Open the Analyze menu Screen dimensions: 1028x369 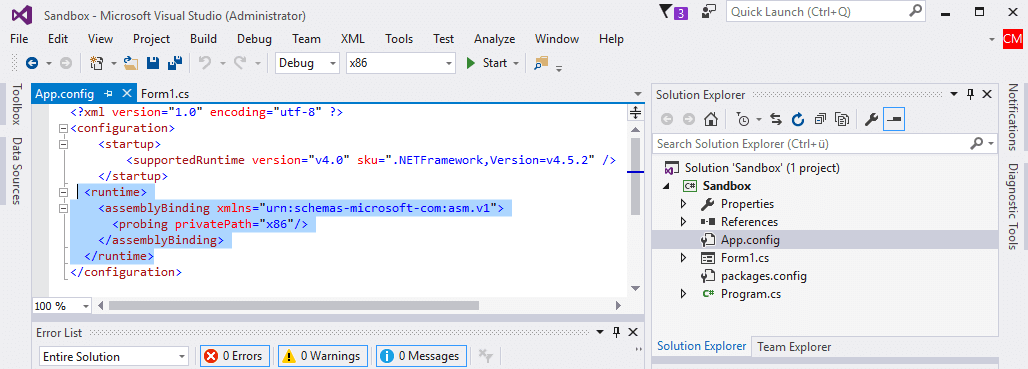pos(494,39)
